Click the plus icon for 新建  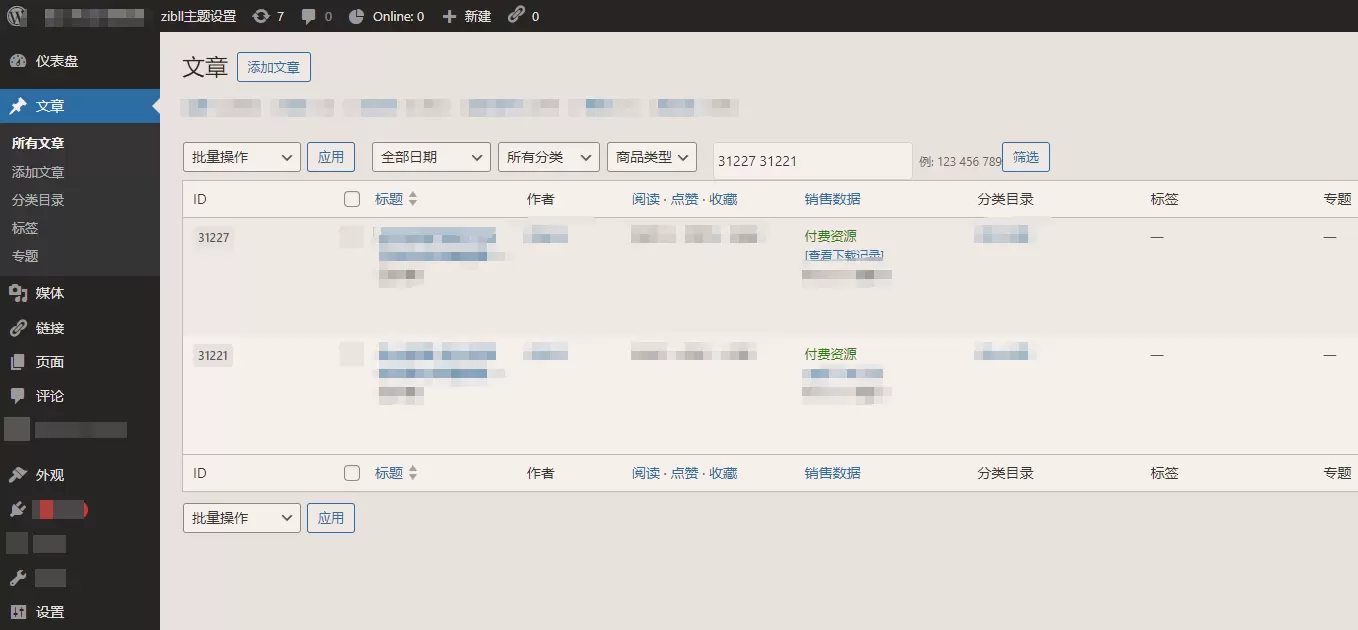pos(449,16)
